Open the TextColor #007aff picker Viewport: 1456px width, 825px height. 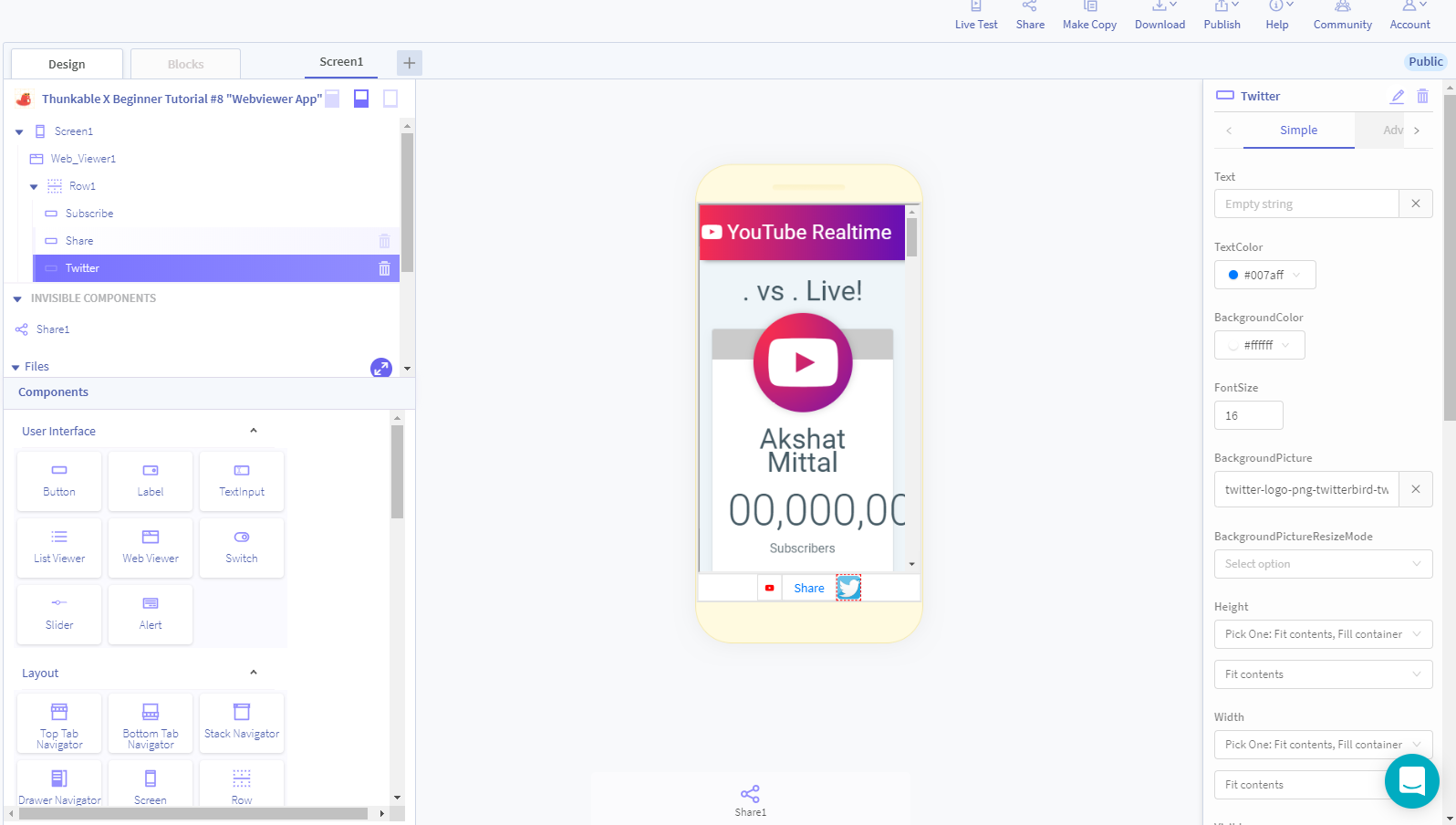1264,275
